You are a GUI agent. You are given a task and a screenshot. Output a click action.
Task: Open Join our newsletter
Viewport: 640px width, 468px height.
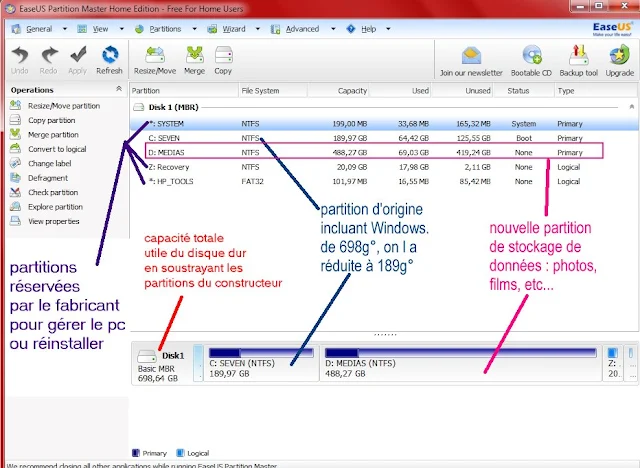point(471,61)
